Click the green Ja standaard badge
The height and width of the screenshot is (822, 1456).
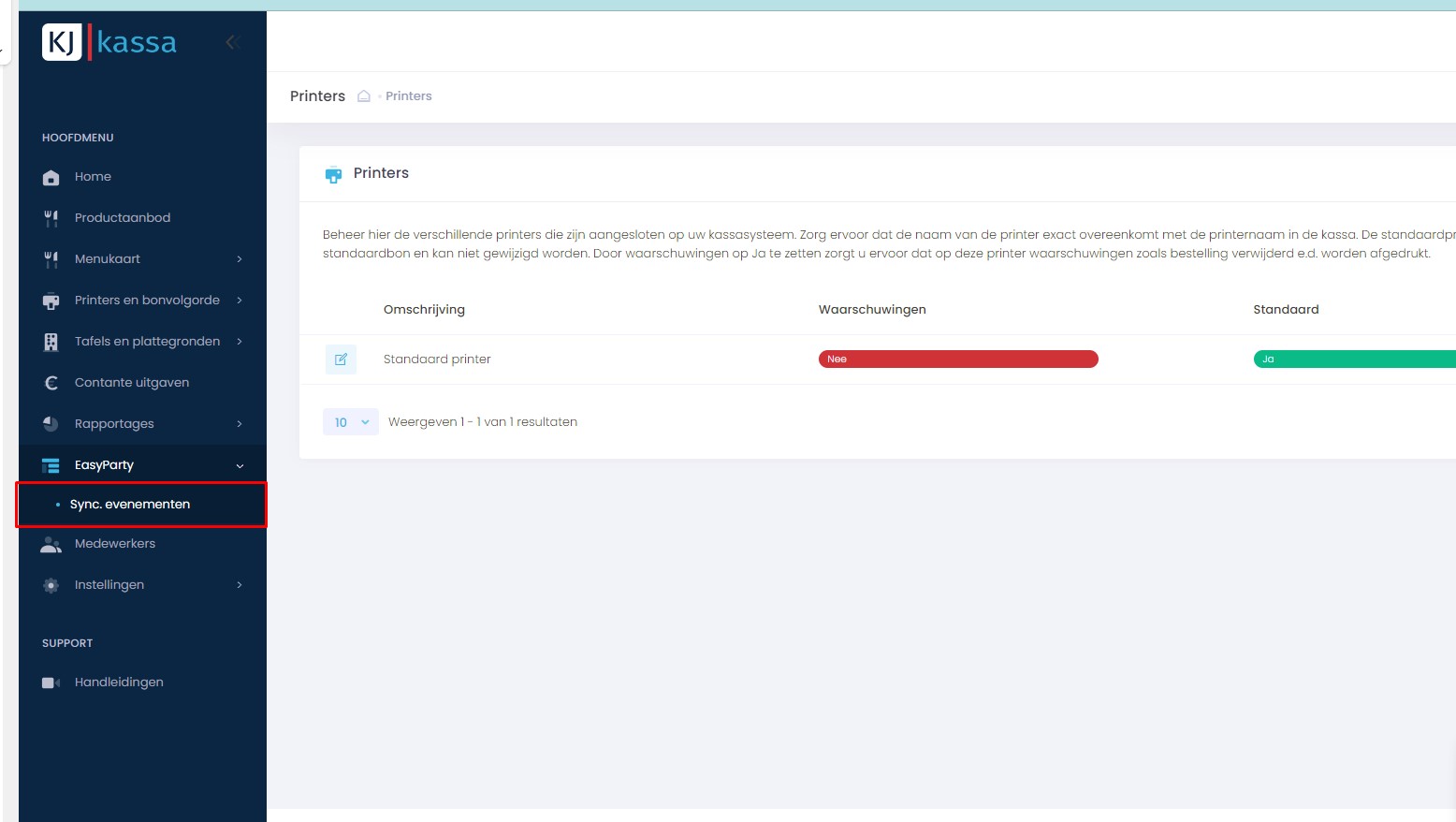pos(1353,360)
